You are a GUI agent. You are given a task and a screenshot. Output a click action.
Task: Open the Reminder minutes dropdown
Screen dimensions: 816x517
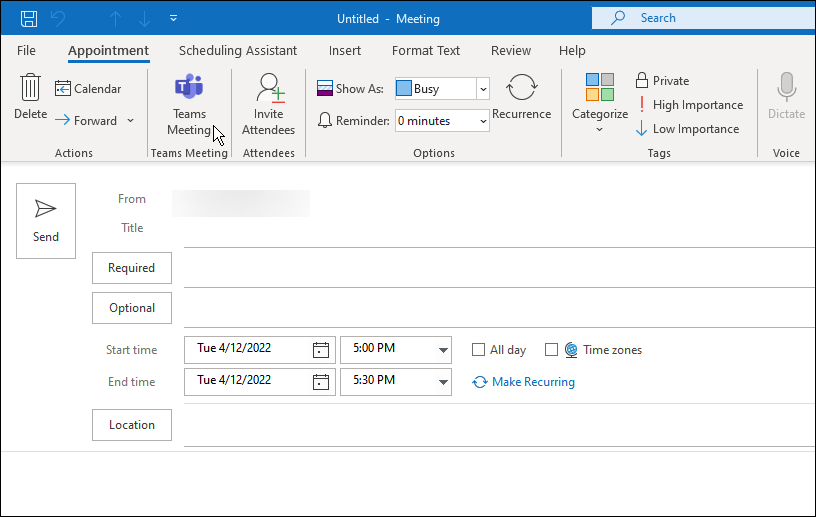coord(483,121)
